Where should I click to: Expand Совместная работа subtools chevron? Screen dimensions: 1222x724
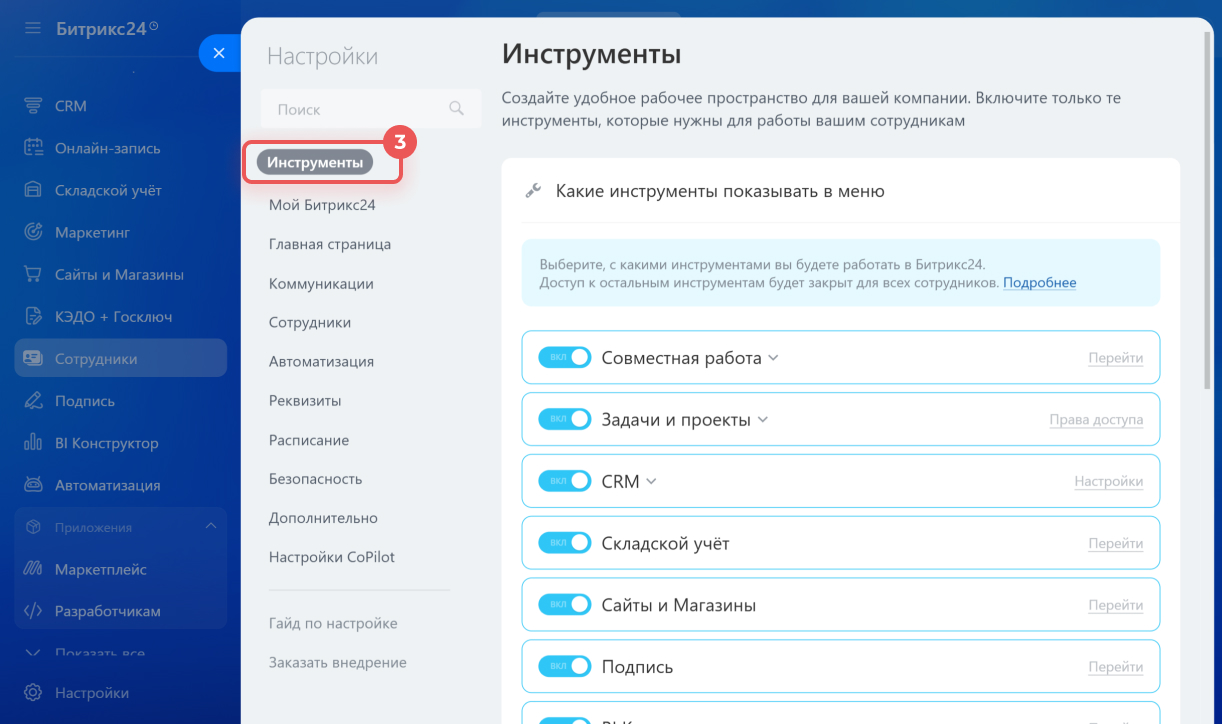pos(773,358)
